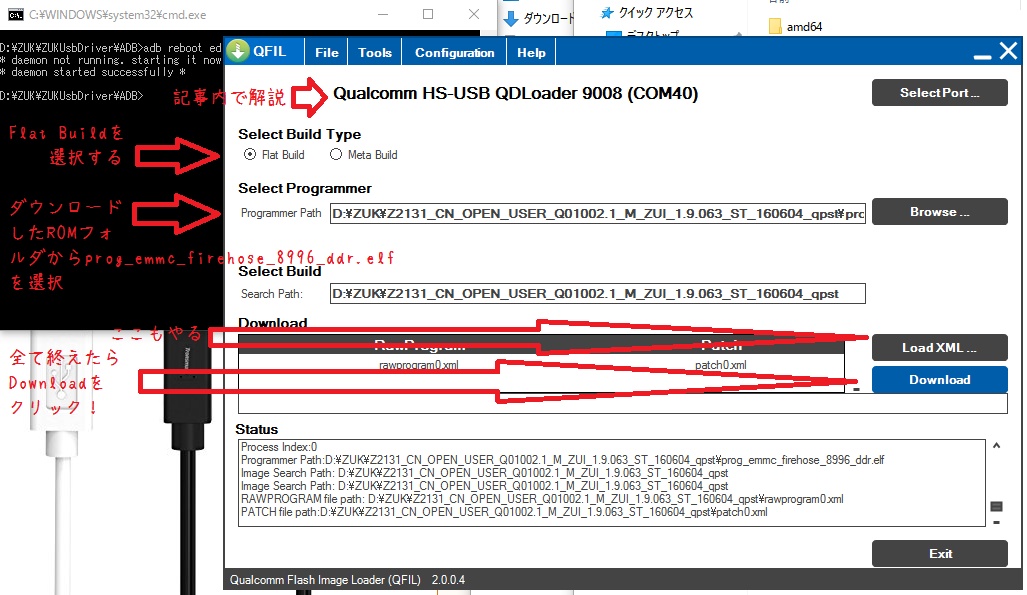
Task: Click the Status log scroll up arrow
Action: (996, 446)
